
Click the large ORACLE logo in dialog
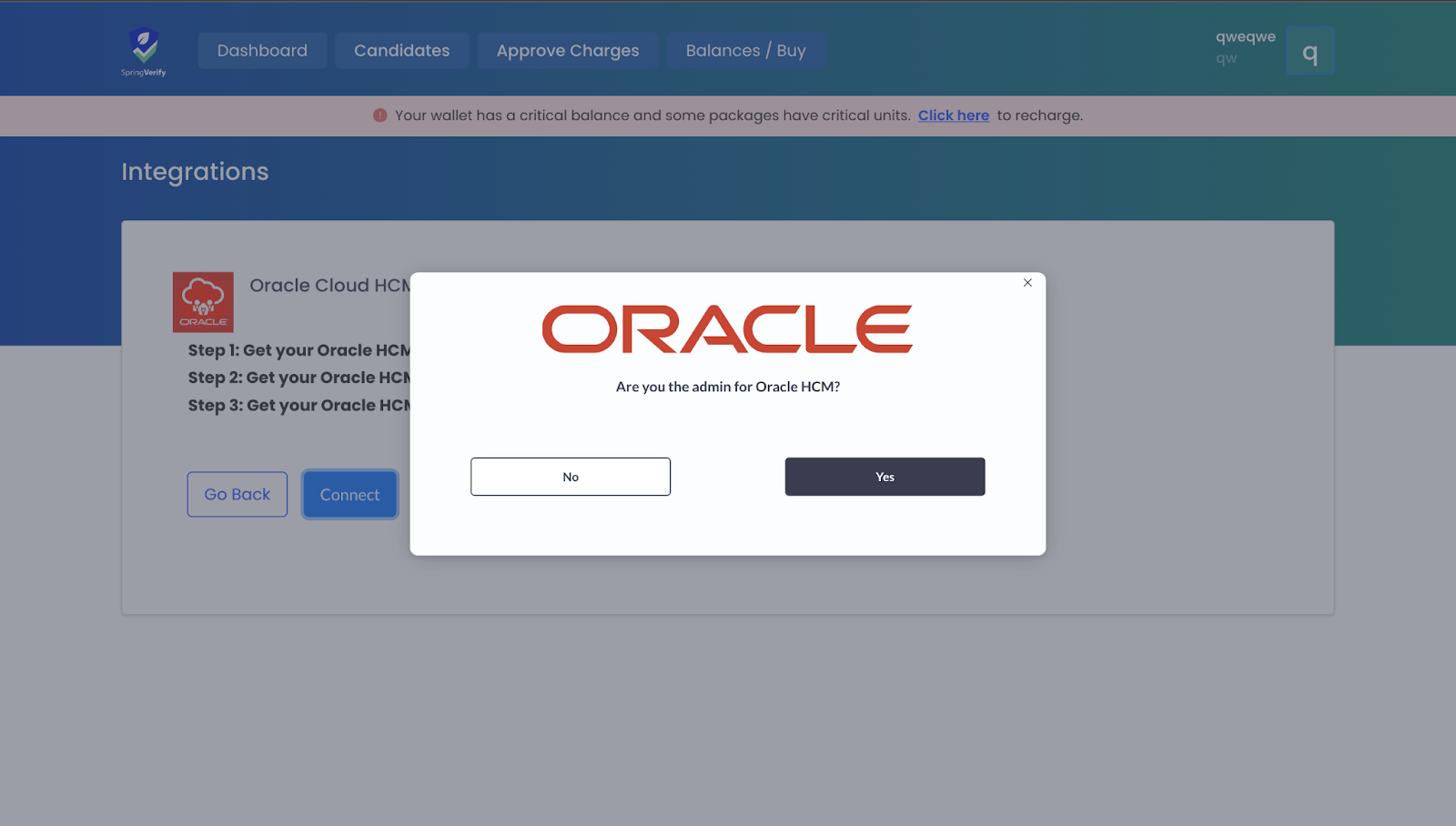click(x=727, y=329)
